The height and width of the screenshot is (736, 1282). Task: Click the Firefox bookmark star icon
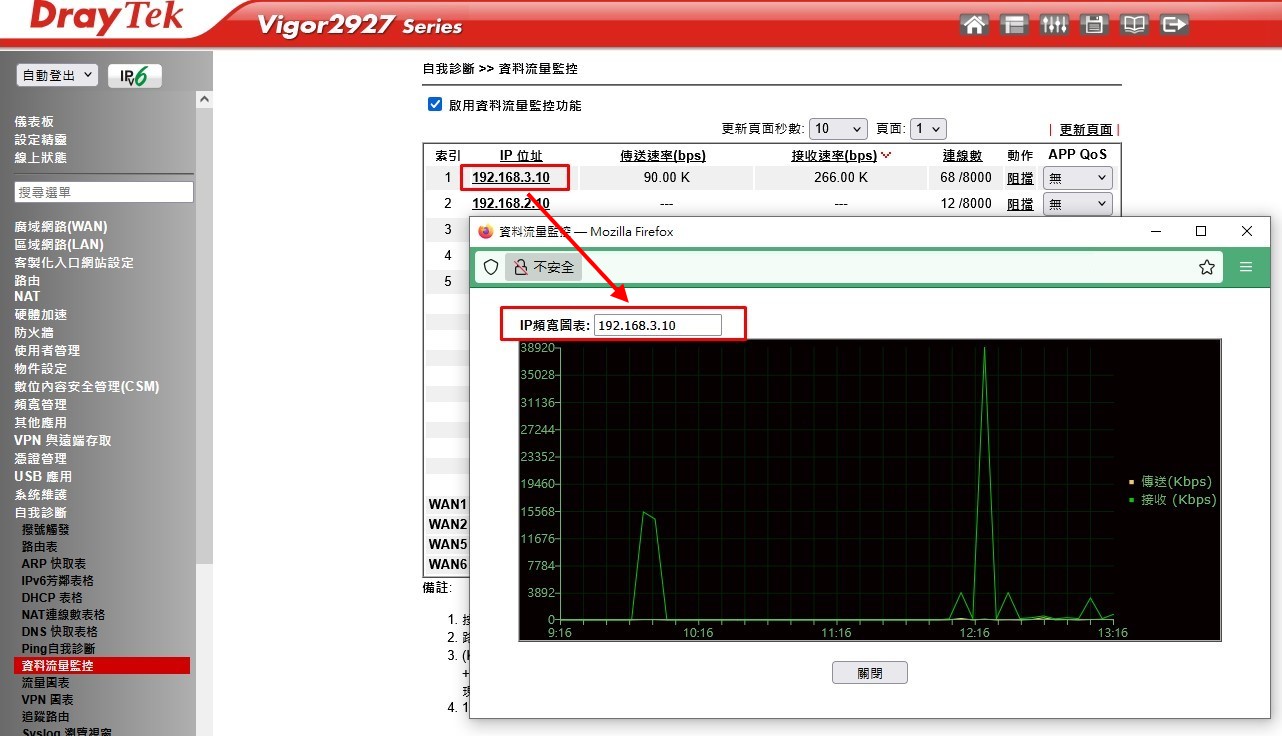coord(1207,267)
